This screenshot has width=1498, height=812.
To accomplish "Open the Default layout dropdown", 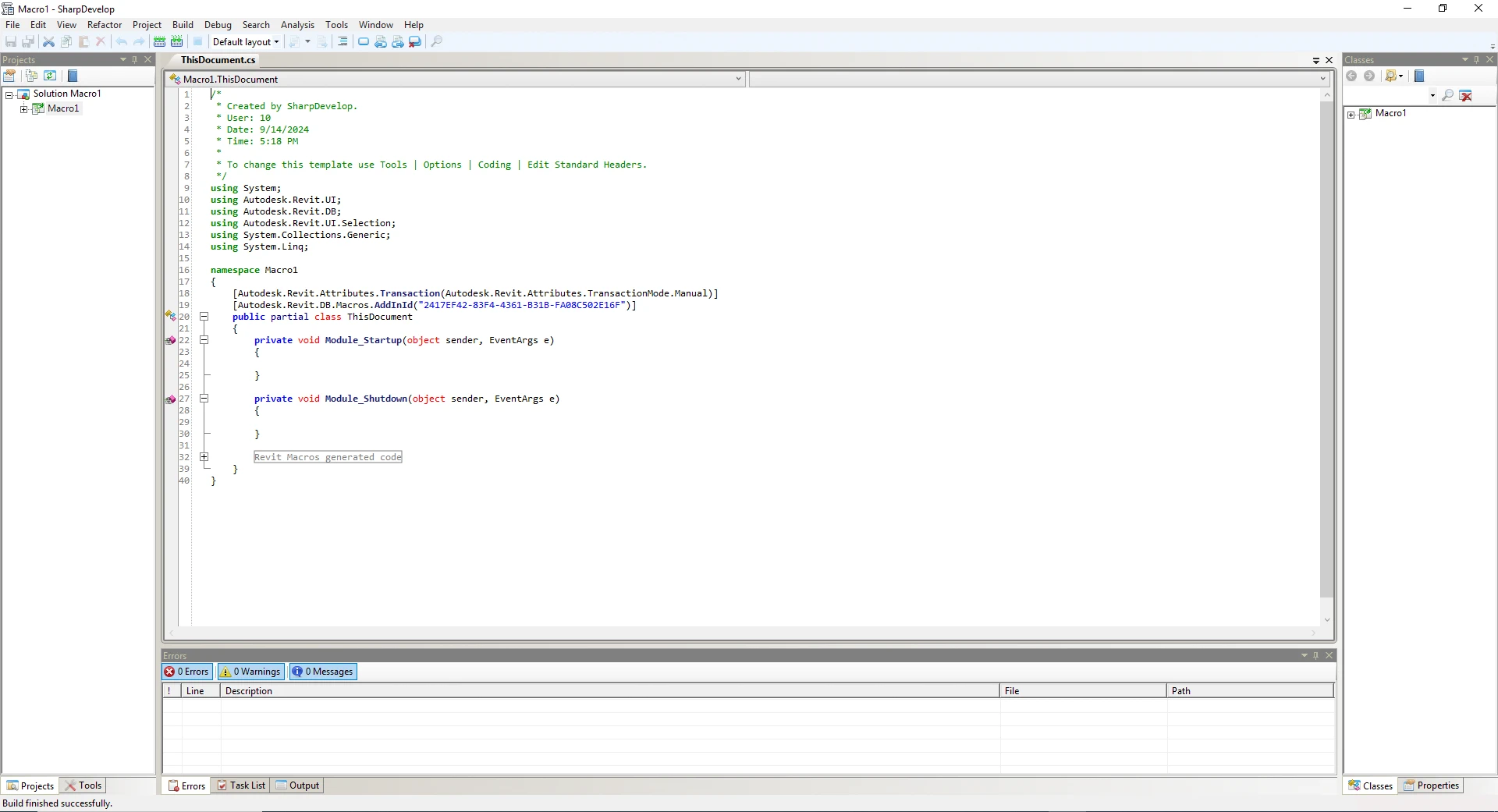I will (x=246, y=42).
